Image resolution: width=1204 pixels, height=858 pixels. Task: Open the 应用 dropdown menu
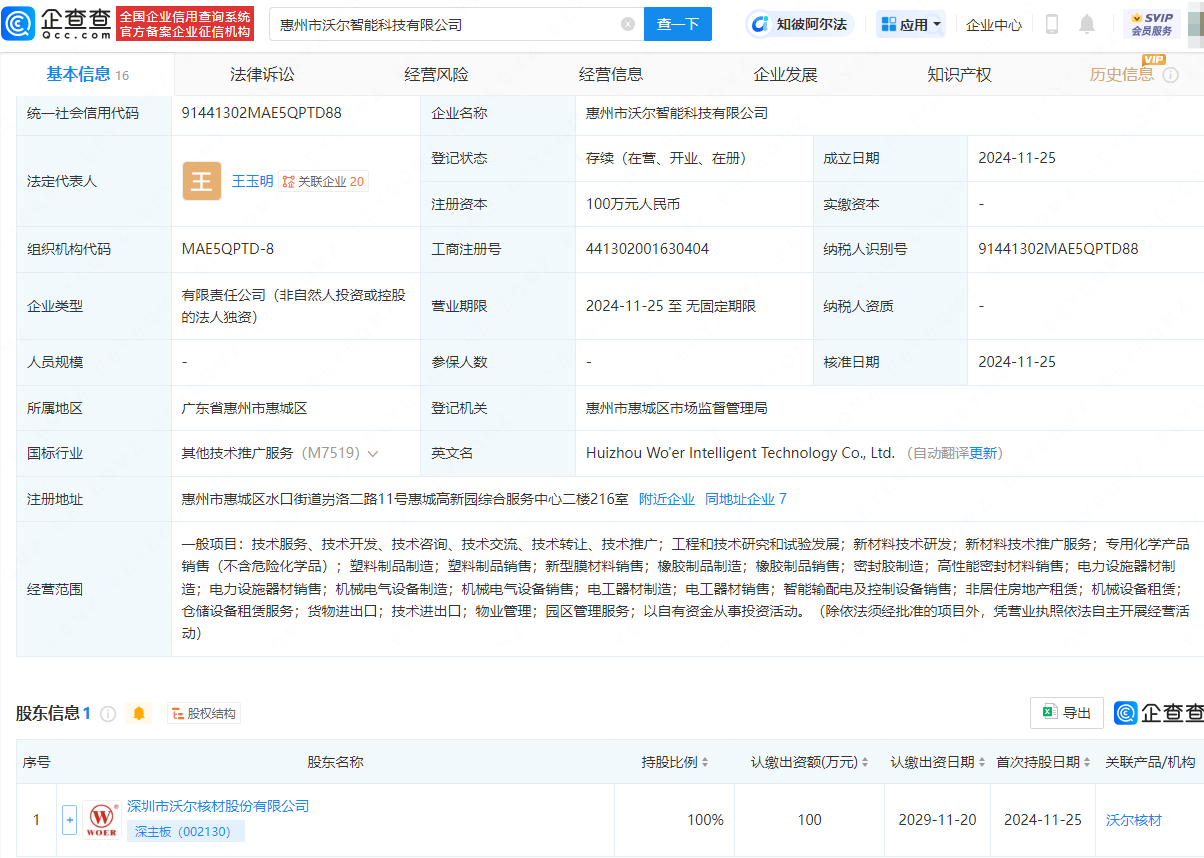pyautogui.click(x=911, y=24)
